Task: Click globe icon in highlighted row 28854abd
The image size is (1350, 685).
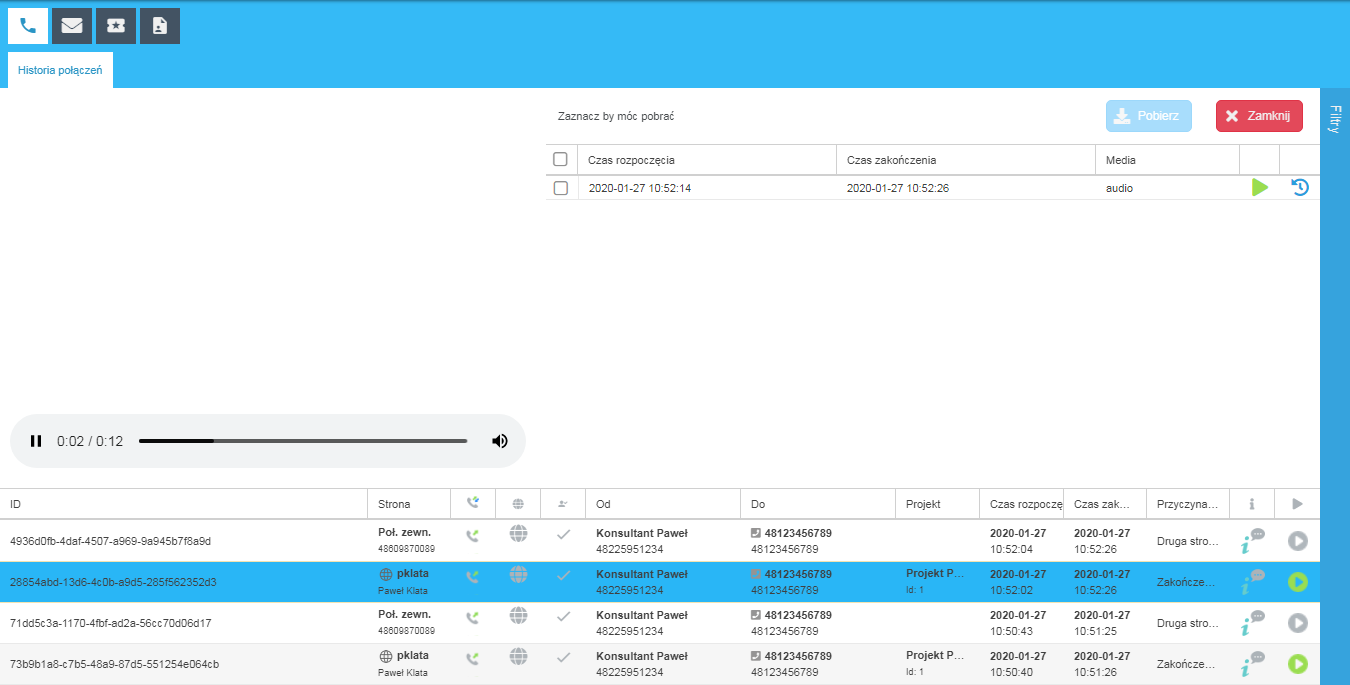Action: tap(518, 575)
